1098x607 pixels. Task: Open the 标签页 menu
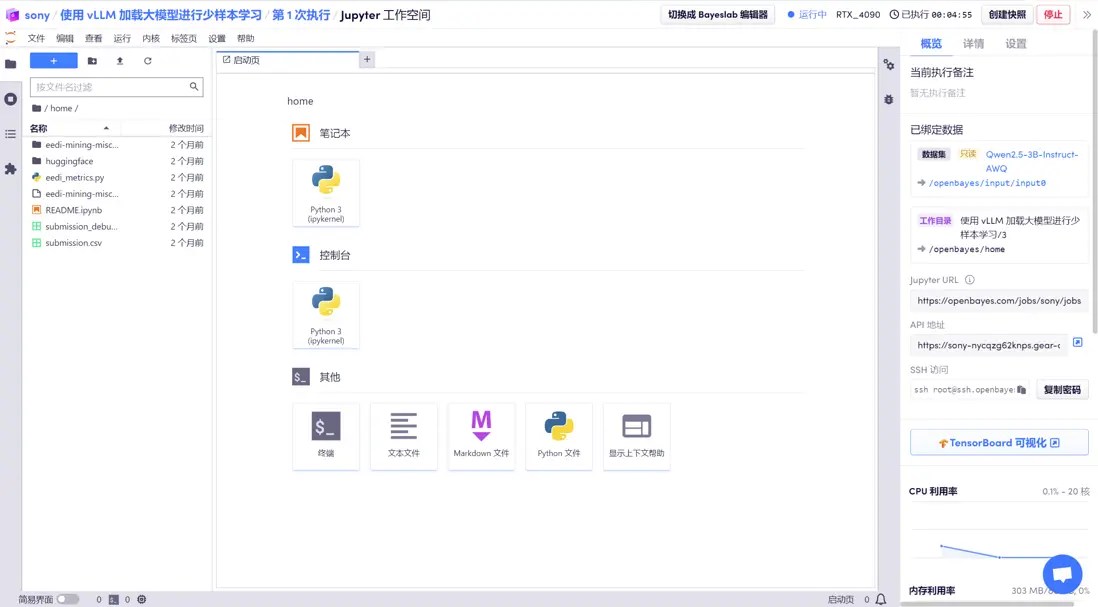pos(184,39)
